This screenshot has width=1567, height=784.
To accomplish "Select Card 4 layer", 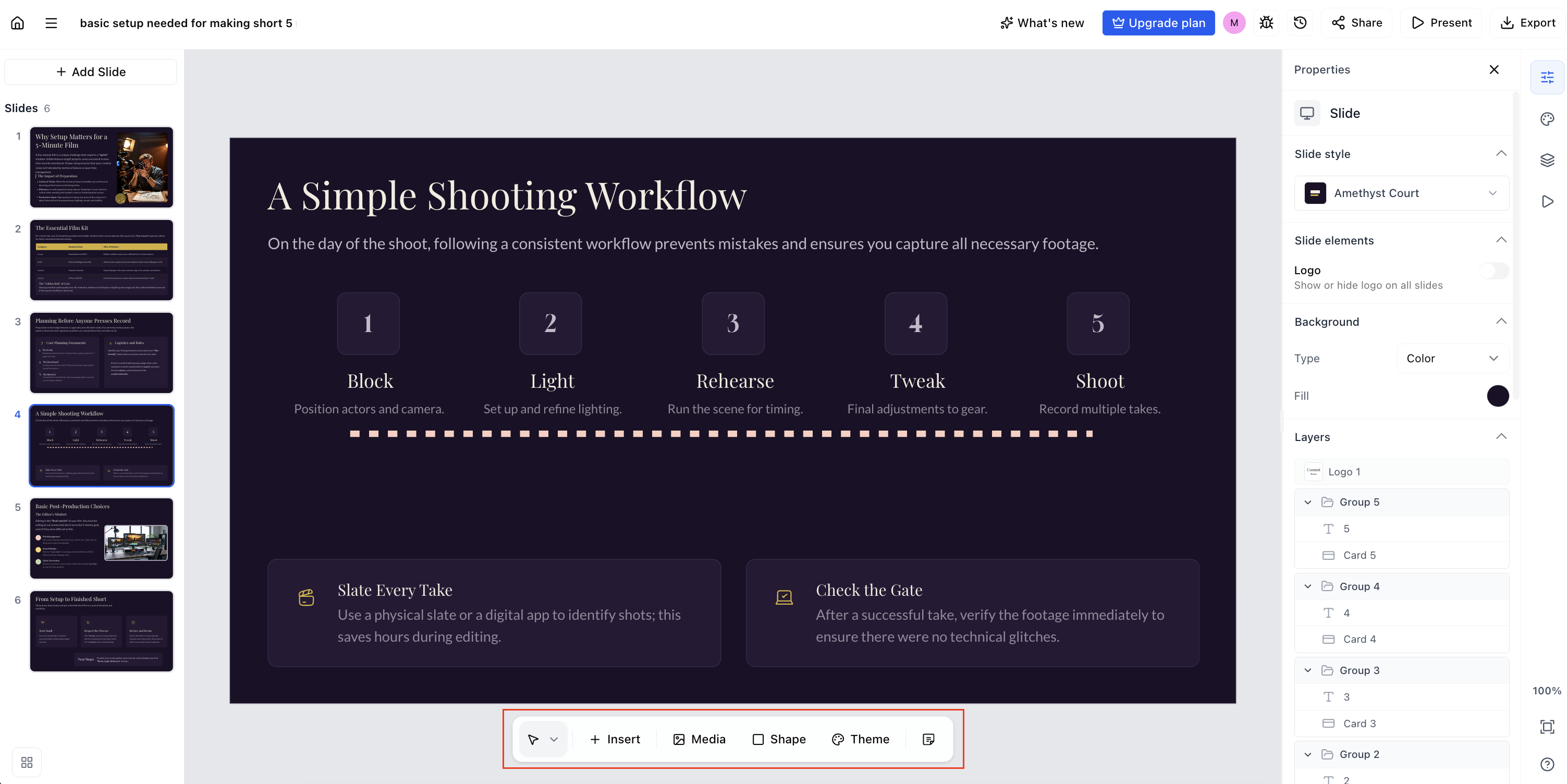I will [x=1402, y=639].
